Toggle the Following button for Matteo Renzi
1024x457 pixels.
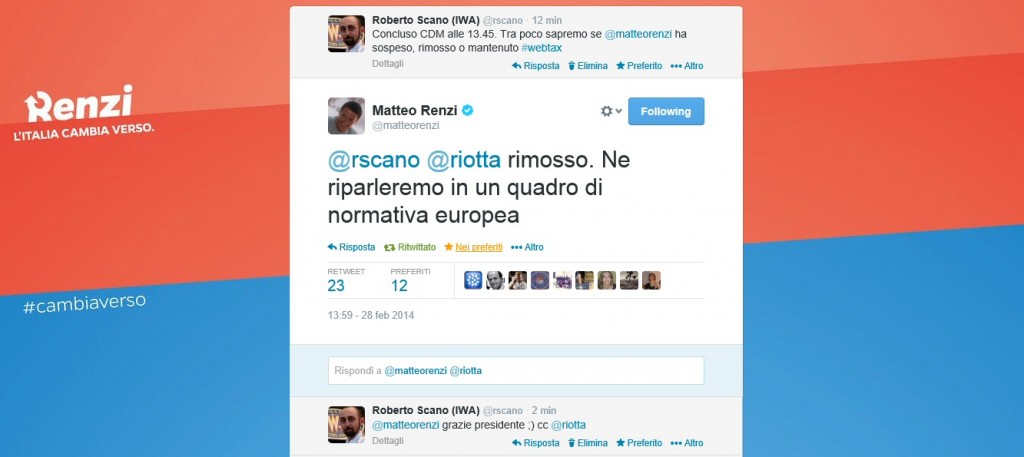pyautogui.click(x=666, y=111)
